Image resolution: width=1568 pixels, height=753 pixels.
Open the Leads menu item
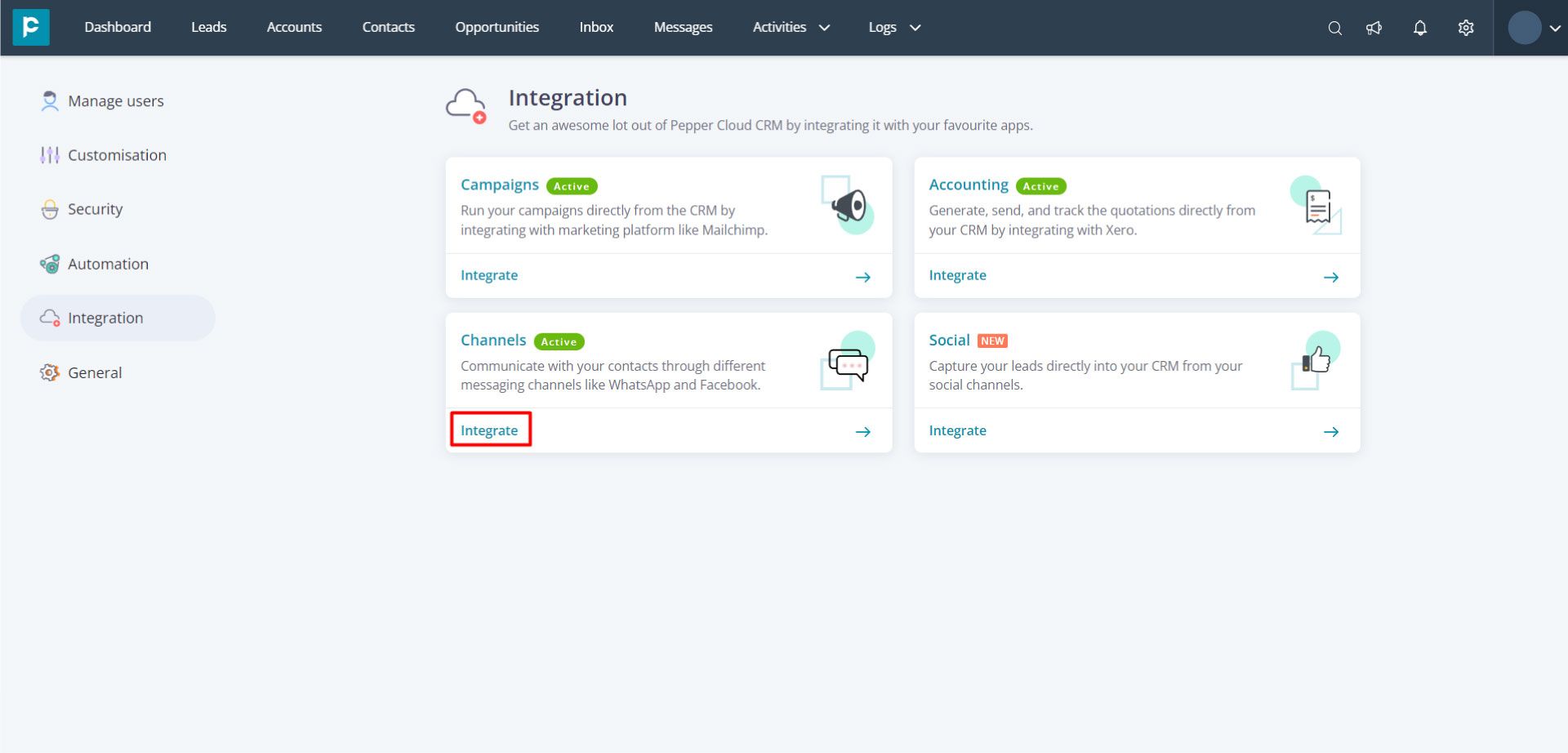click(x=209, y=27)
